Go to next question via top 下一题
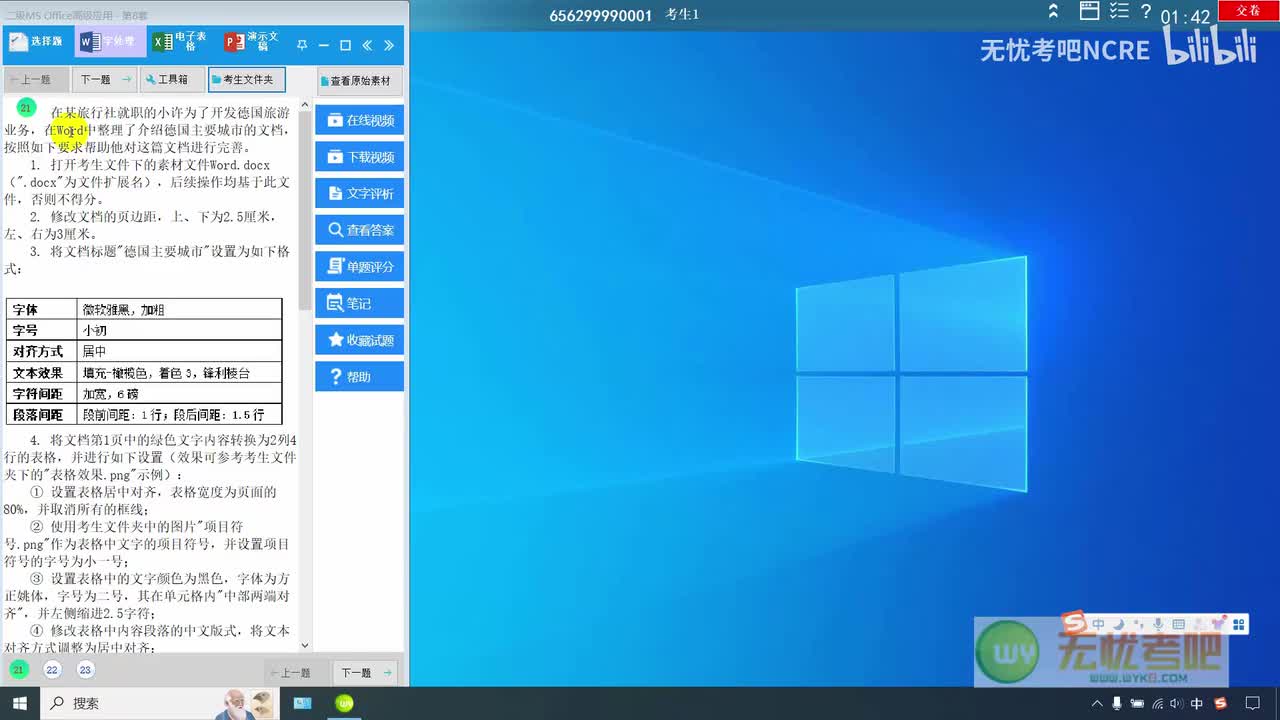 (104, 80)
